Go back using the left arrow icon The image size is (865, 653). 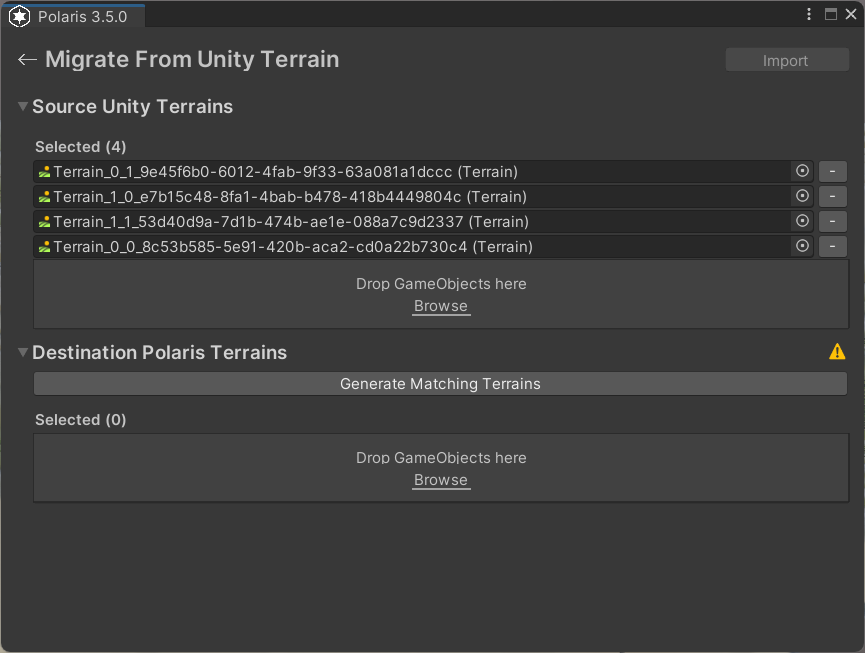point(27,60)
